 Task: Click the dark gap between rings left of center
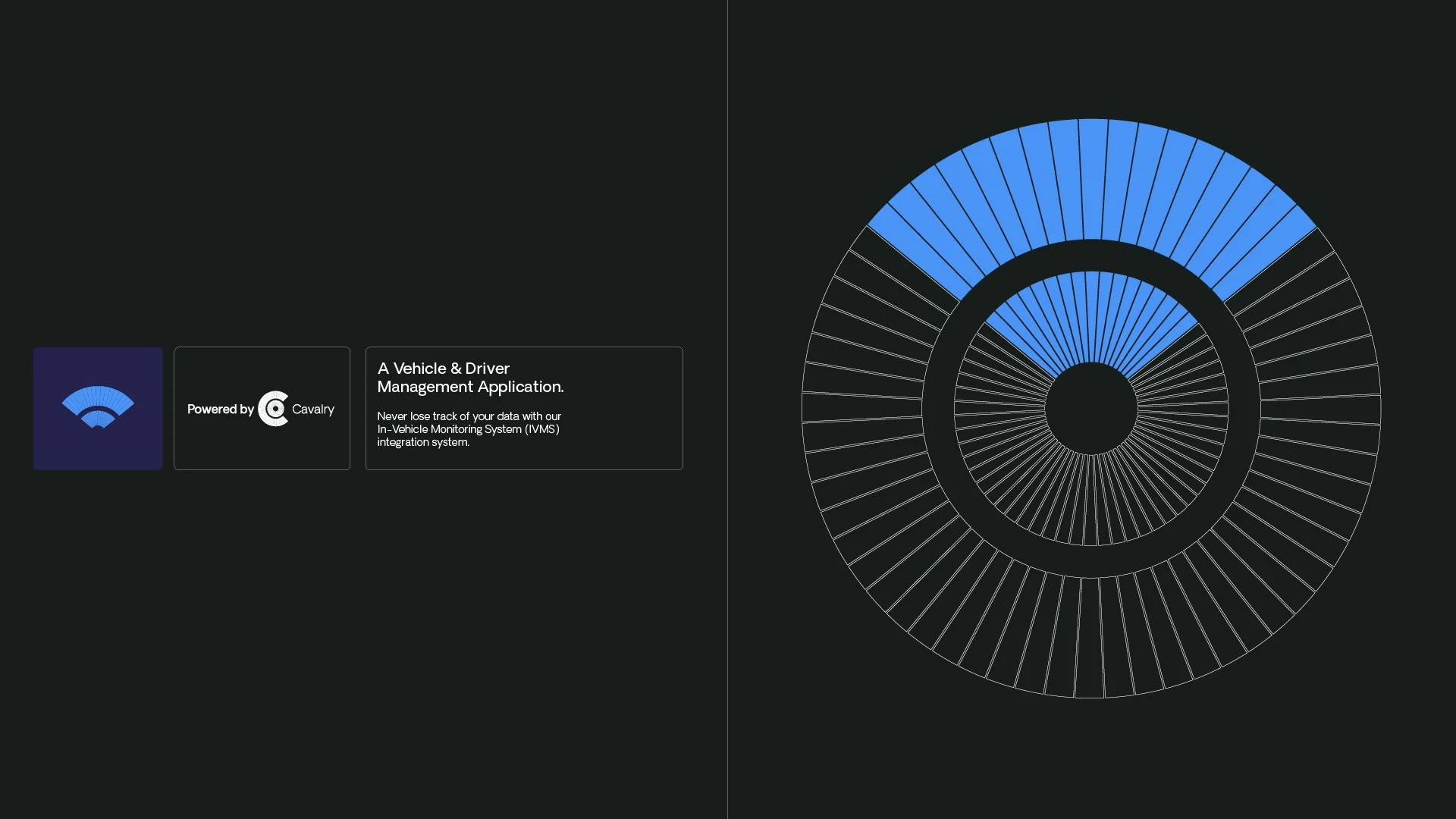(938, 409)
